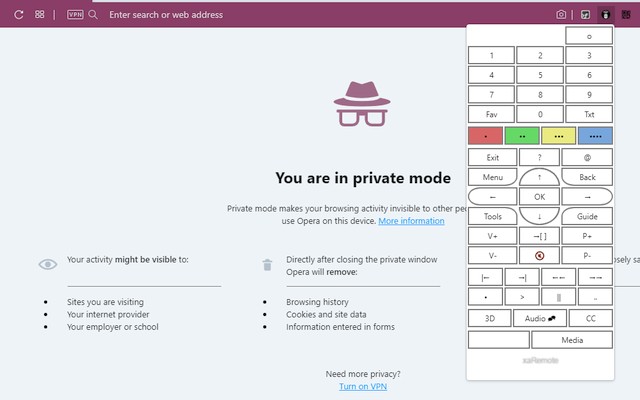This screenshot has width=640, height=400.
Task: Click the blank key beside Media
Action: [x=499, y=340]
